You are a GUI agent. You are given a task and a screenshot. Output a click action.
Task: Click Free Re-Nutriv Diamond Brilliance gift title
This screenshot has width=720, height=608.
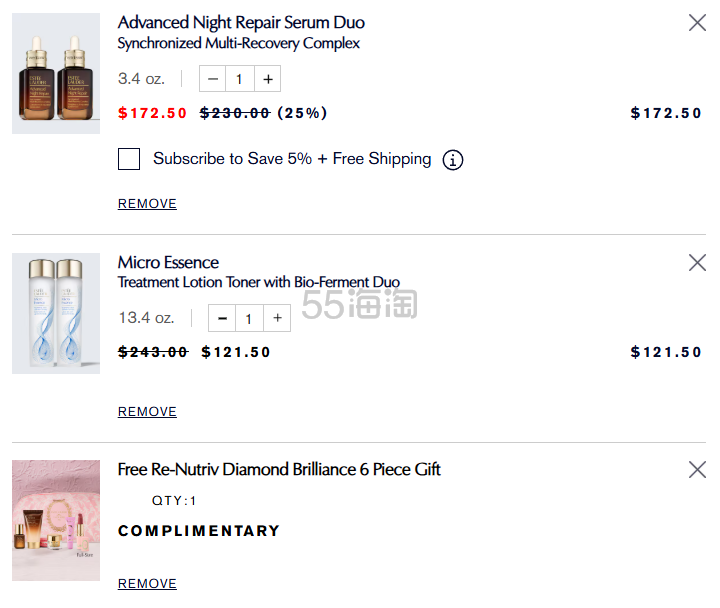tap(279, 470)
